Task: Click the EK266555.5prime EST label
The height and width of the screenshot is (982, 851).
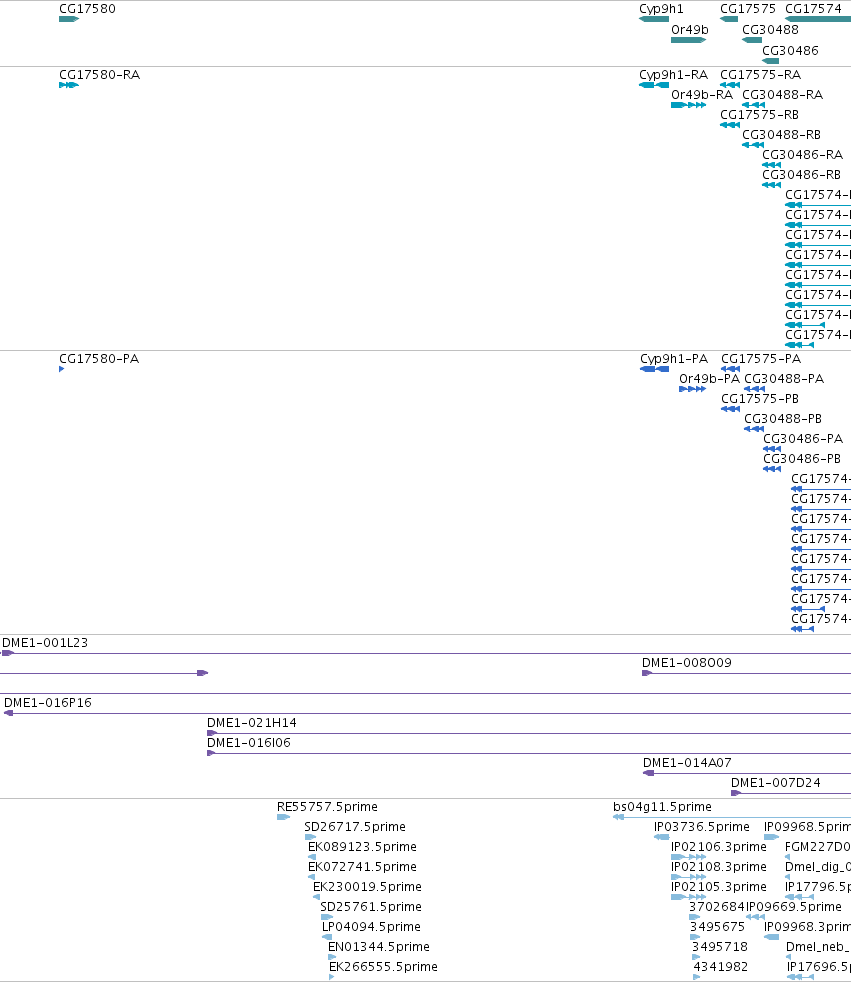Action: tap(383, 968)
